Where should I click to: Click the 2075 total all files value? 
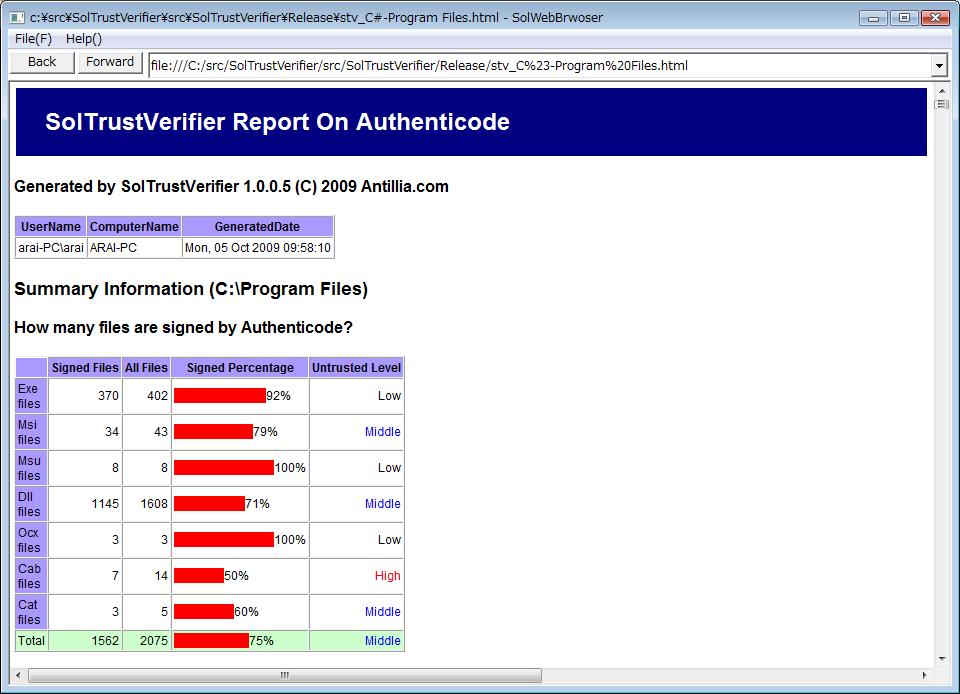click(x=154, y=640)
